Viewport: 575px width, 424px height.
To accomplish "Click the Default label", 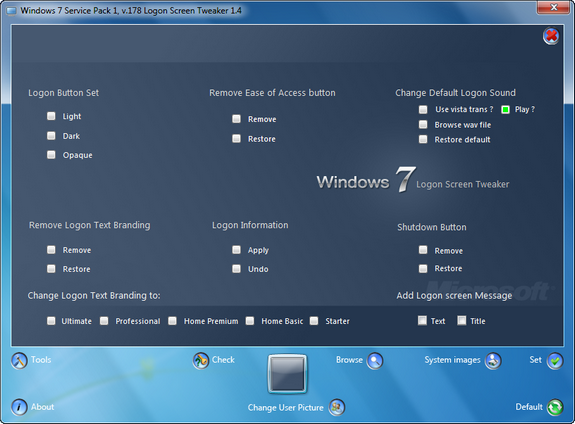I will (x=529, y=407).
